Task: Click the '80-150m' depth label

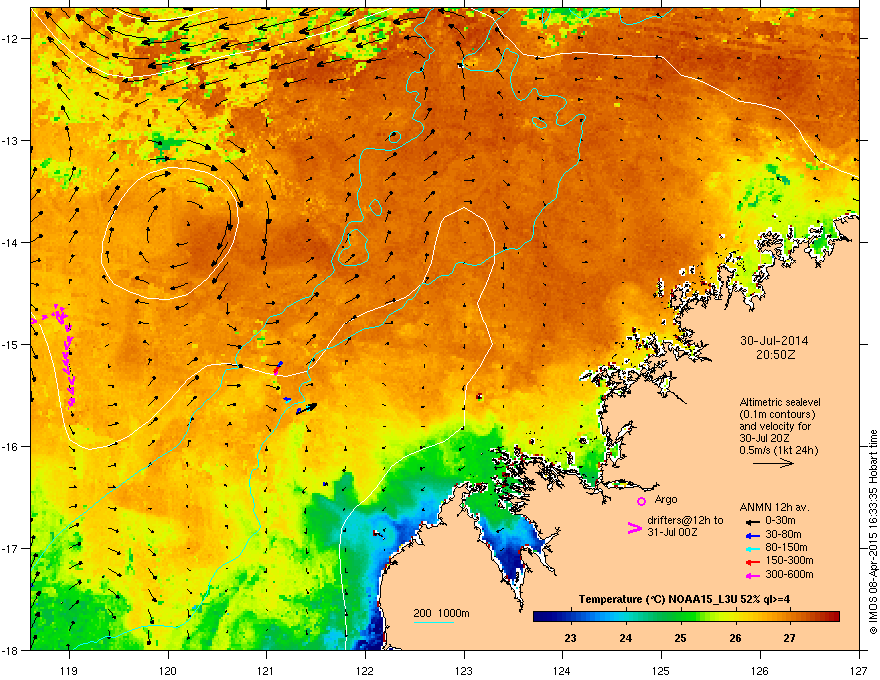Action: pyautogui.click(x=786, y=548)
